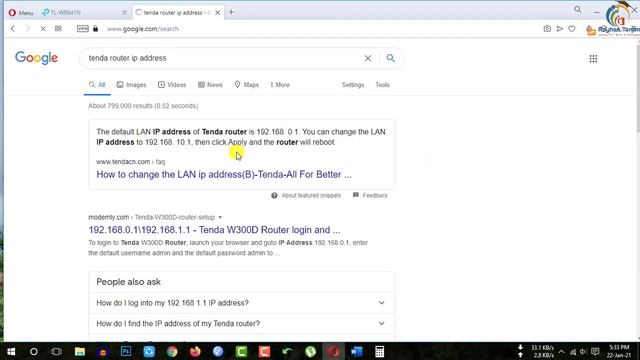Image resolution: width=640 pixels, height=360 pixels.
Task: Expand How do I find Tenda router IP question
Action: 242,324
